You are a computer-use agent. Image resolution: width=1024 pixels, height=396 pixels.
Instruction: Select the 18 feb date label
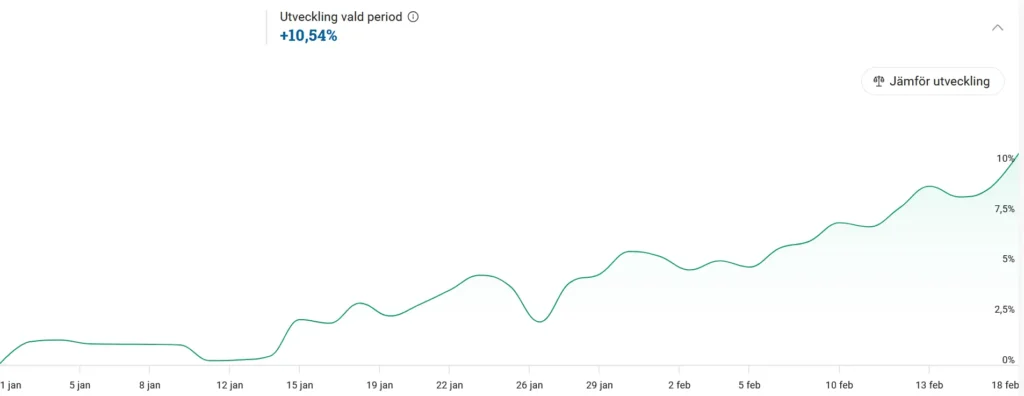[1006, 386]
